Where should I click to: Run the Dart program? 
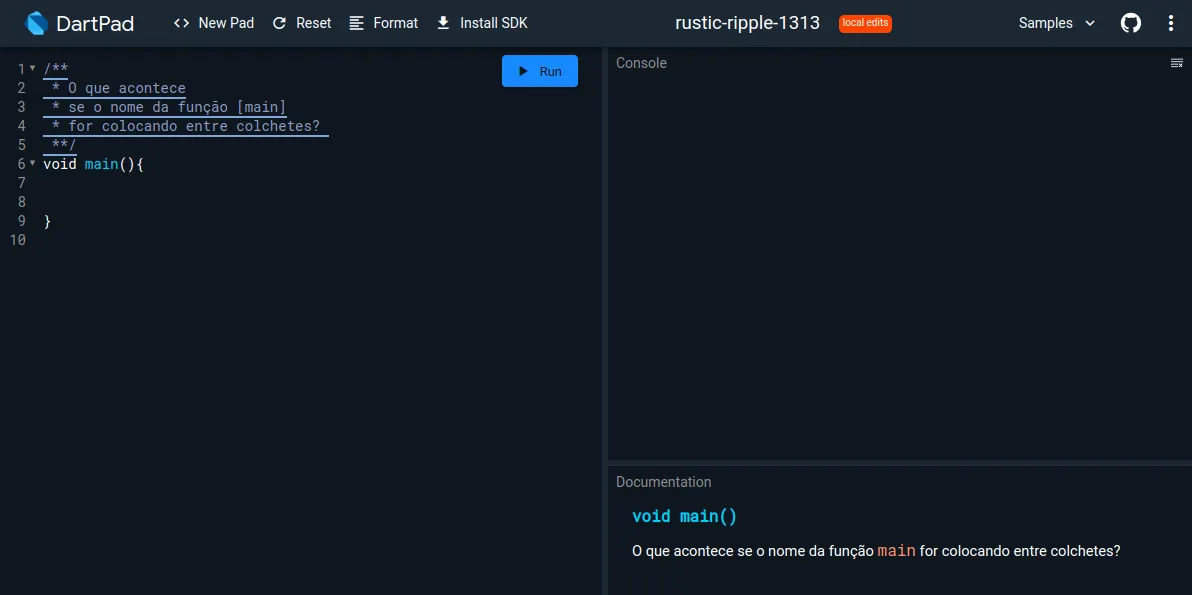540,71
